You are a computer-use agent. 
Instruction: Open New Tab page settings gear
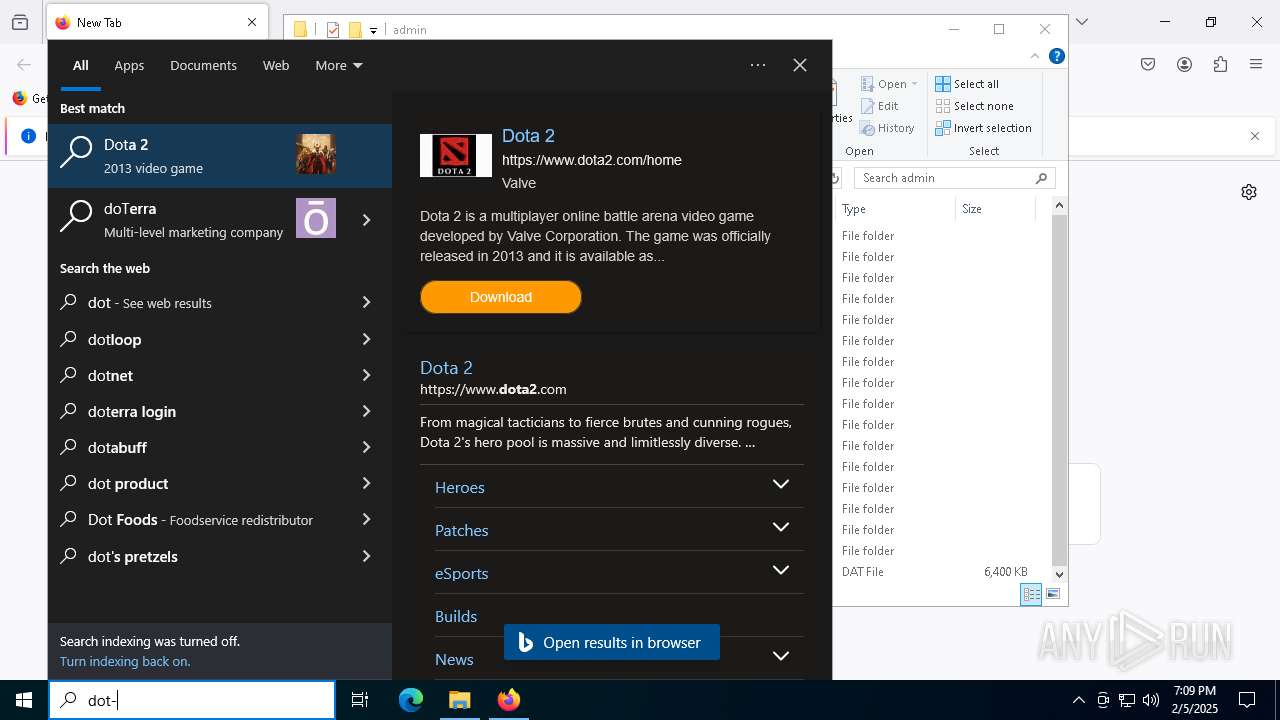(x=1249, y=192)
